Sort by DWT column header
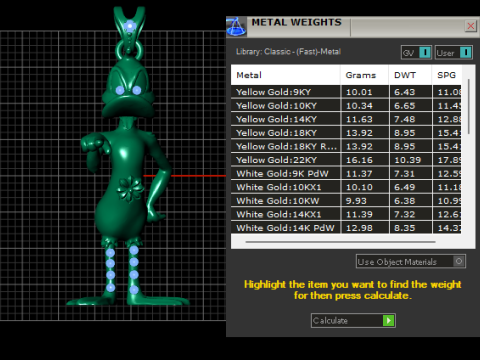 [x=410, y=75]
